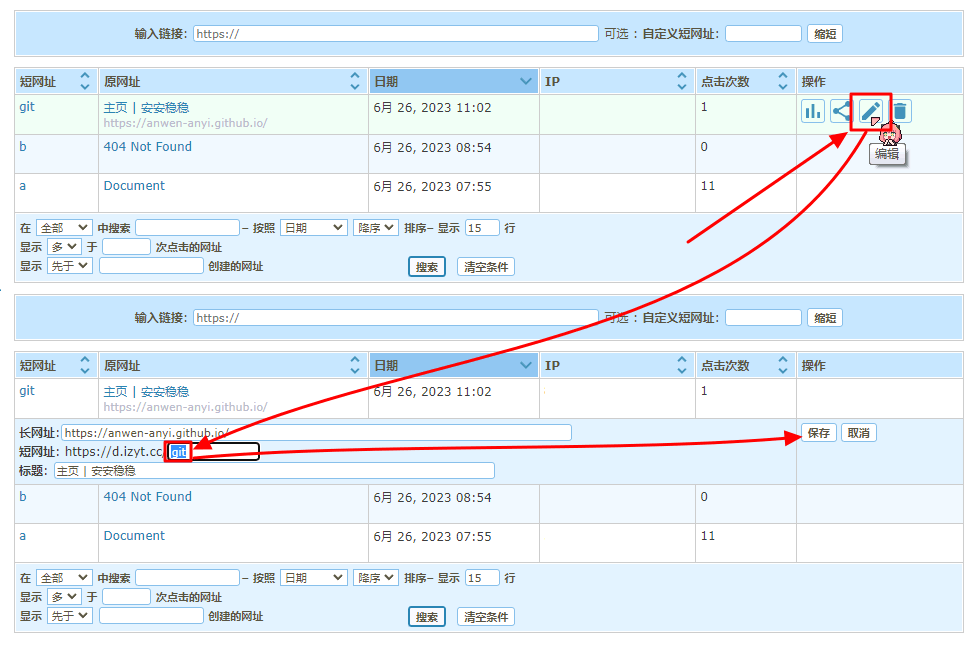This screenshot has height=645, width=974.
Task: Click sort arrows on lower table's 点击次数 column
Action: pos(782,365)
